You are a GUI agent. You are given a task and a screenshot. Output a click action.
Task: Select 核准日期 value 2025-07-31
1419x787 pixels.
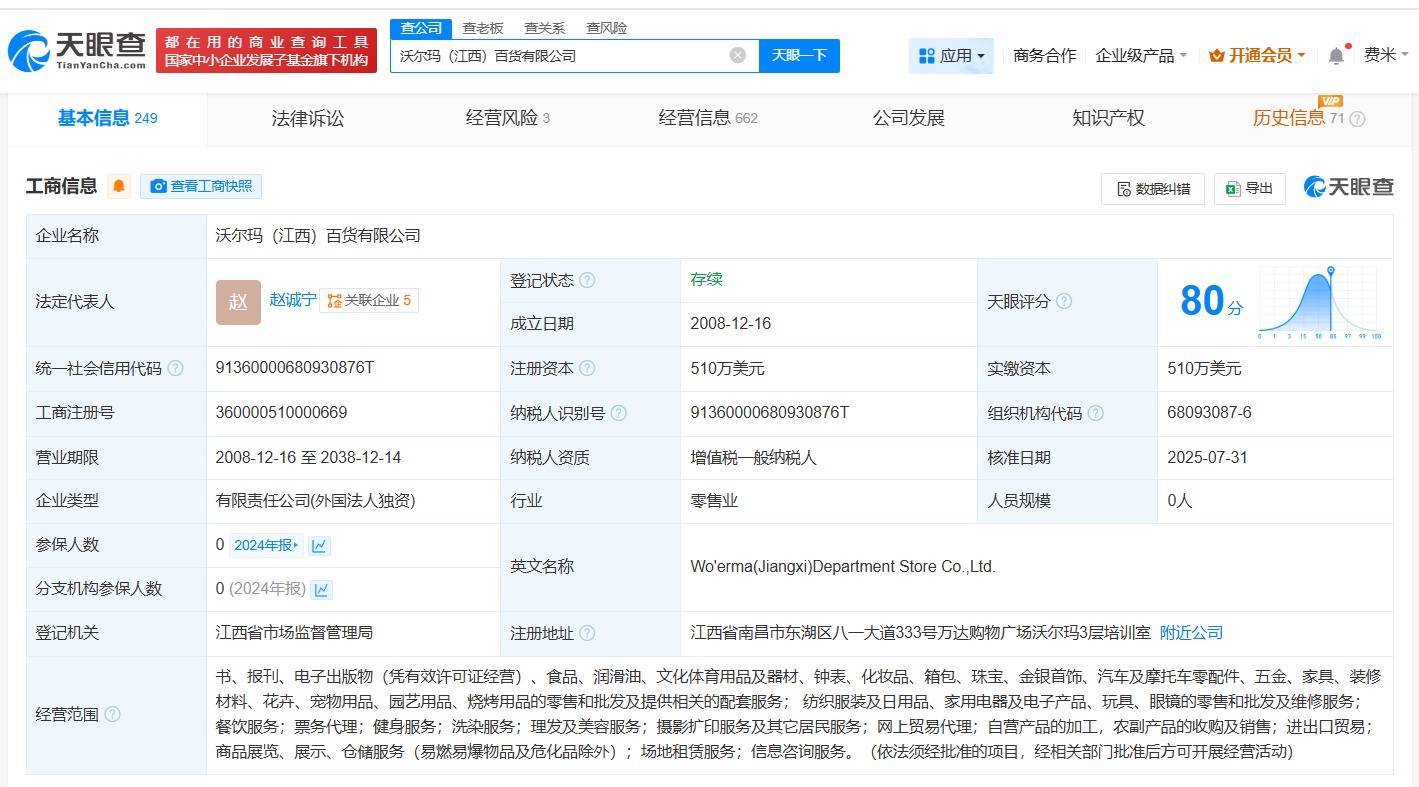click(1207, 458)
